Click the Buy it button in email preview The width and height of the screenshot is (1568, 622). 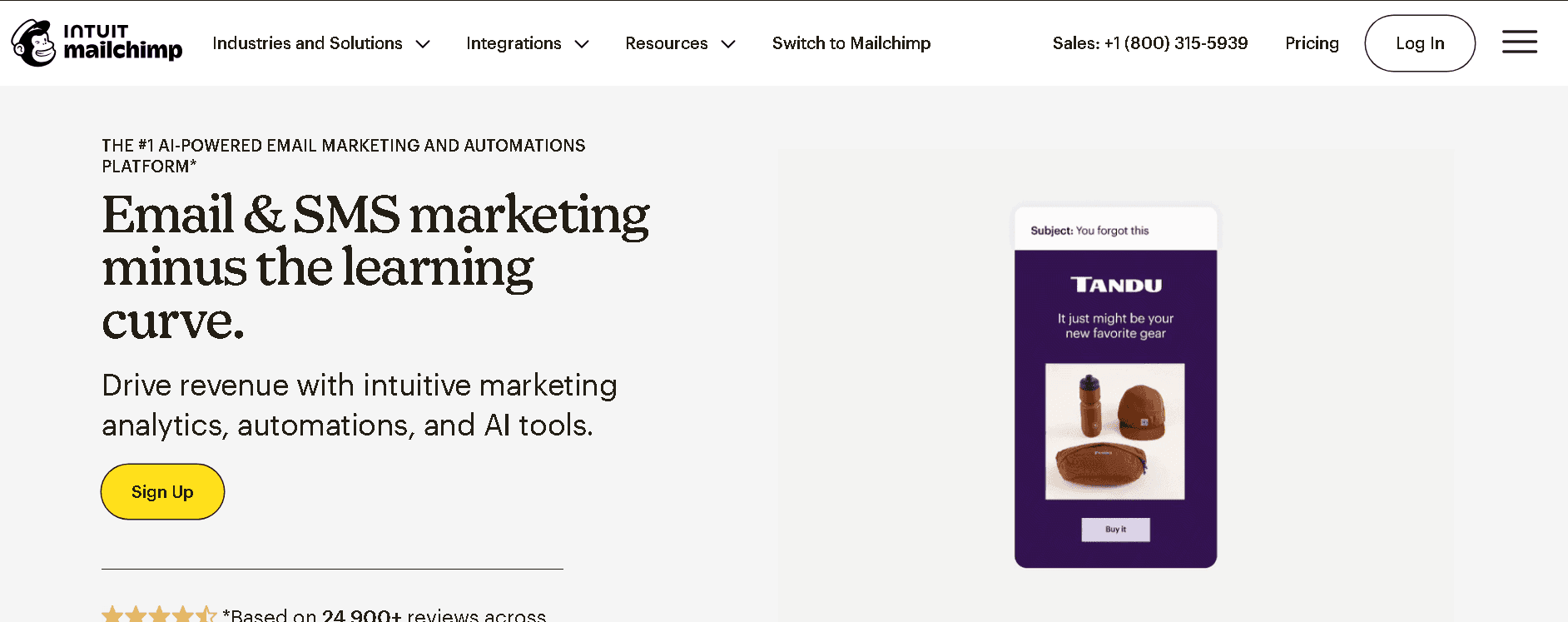pyautogui.click(x=1115, y=530)
